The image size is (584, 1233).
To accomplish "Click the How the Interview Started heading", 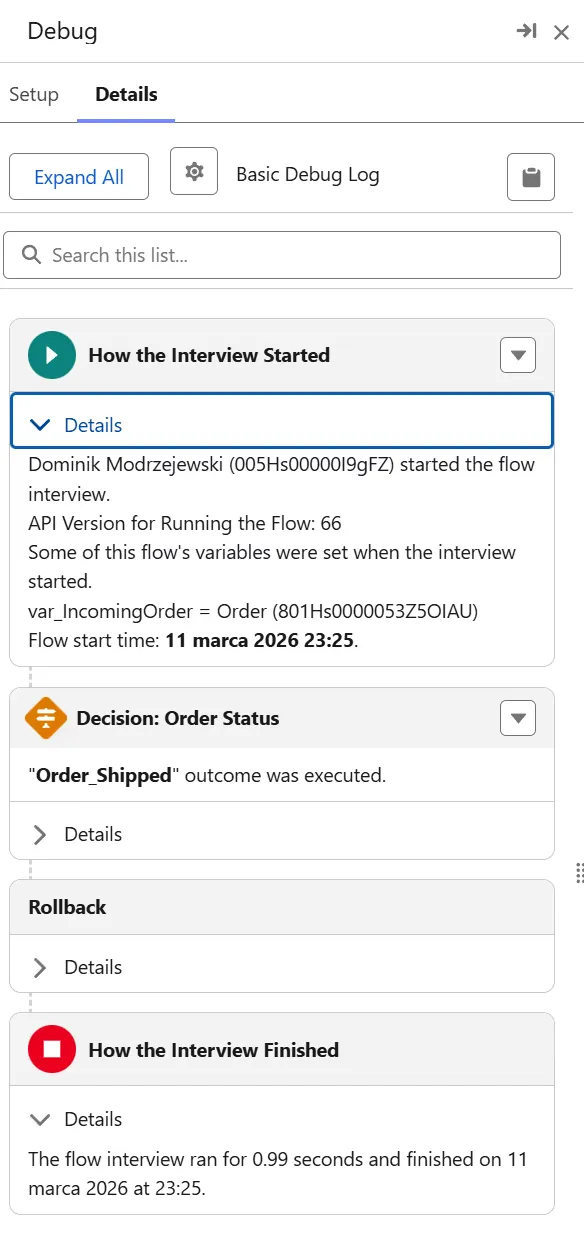I will [x=209, y=355].
